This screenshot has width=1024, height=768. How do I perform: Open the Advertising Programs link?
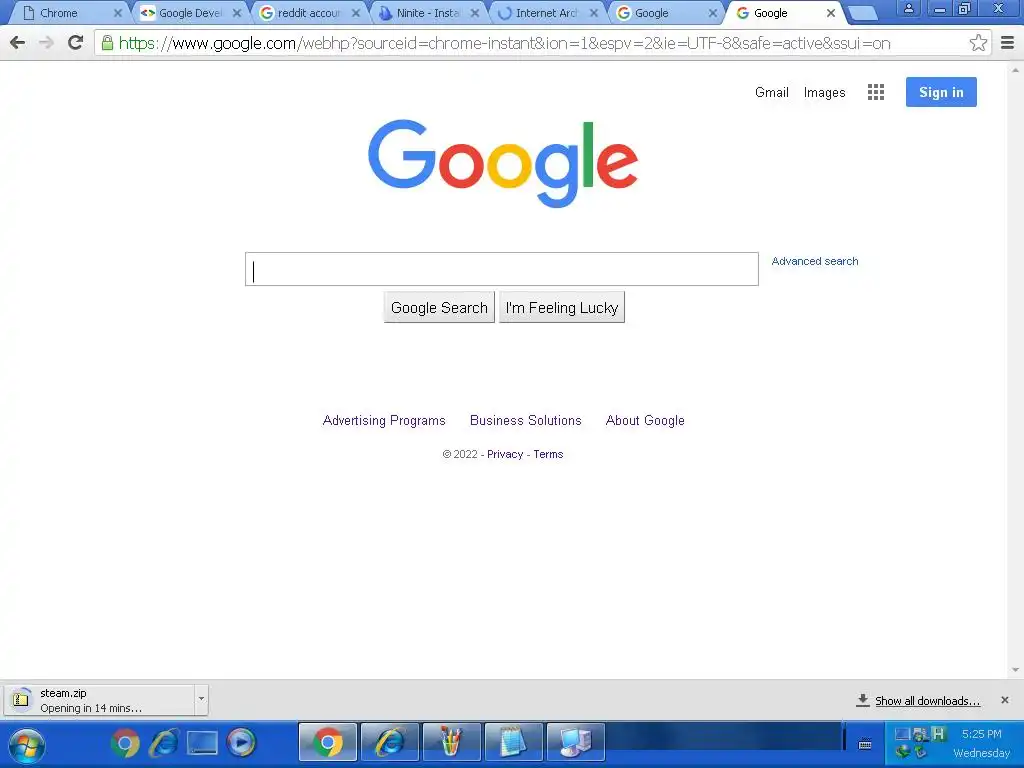coord(384,421)
